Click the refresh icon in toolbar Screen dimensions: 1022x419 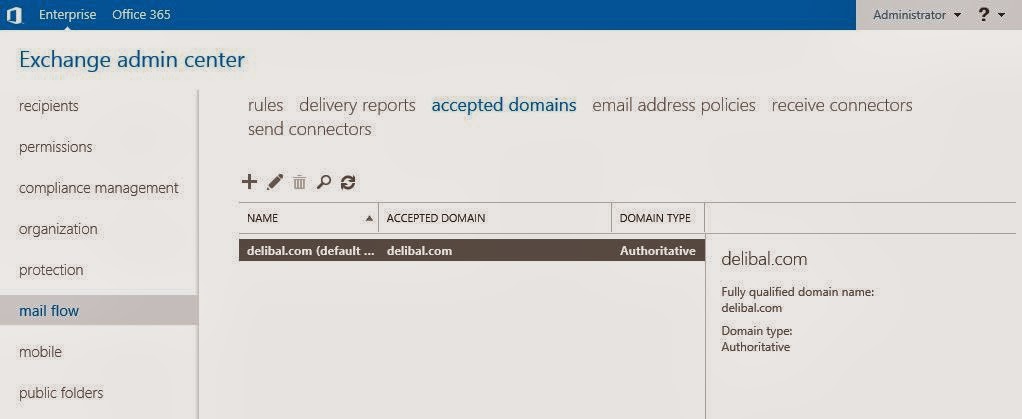click(348, 182)
